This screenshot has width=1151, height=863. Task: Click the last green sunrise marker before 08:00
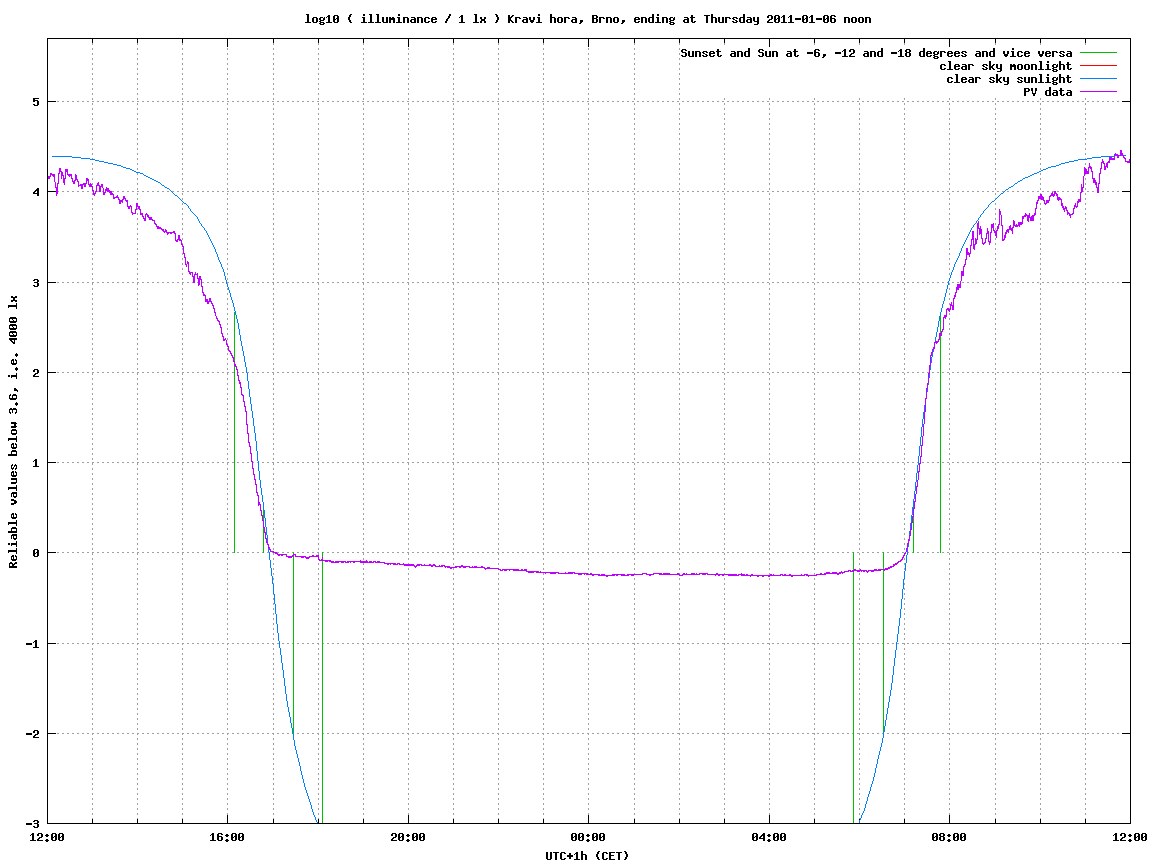(x=940, y=433)
